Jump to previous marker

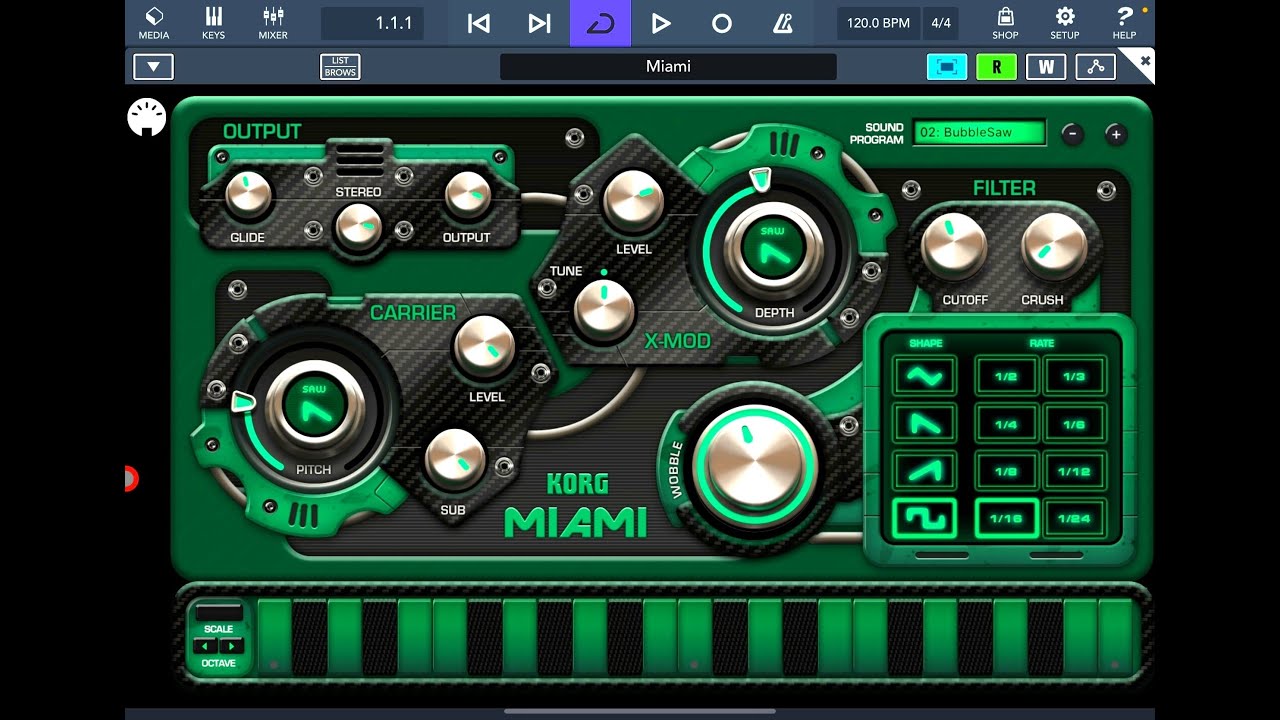(479, 23)
